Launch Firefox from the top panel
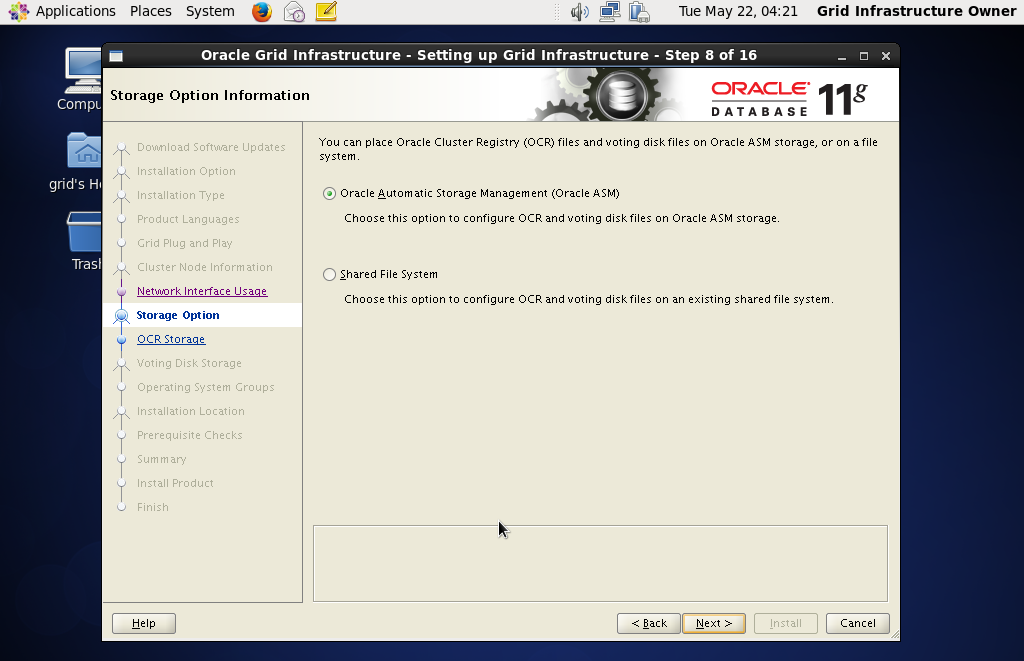Viewport: 1024px width, 661px height. pyautogui.click(x=260, y=12)
